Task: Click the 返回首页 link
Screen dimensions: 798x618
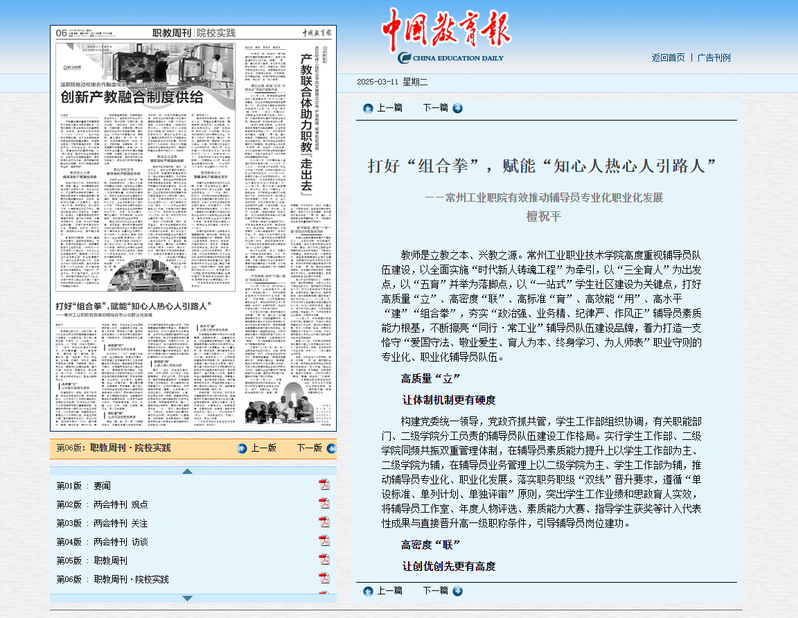Action: 668,57
